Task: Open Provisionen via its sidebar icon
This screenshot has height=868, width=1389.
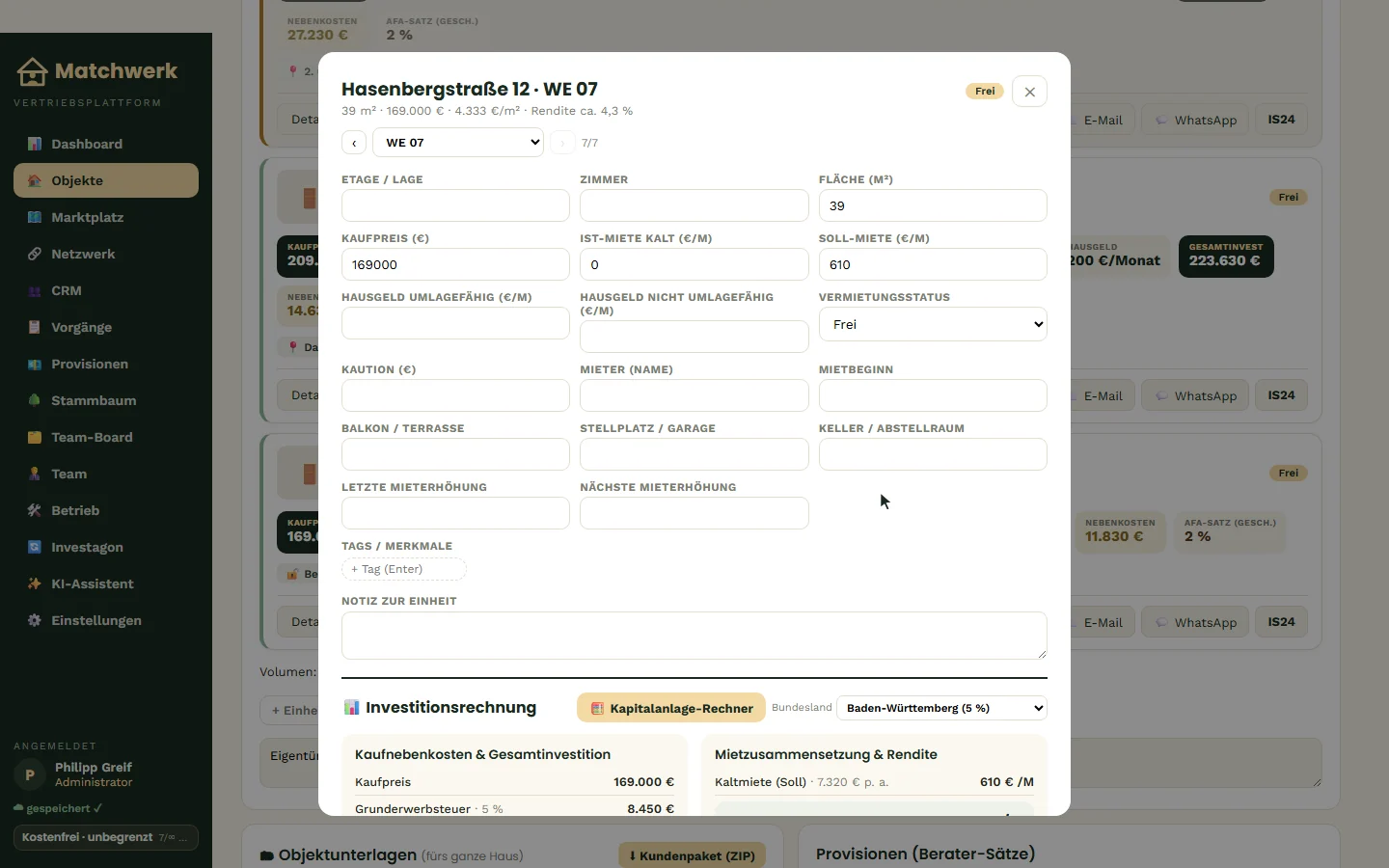Action: pyautogui.click(x=35, y=364)
